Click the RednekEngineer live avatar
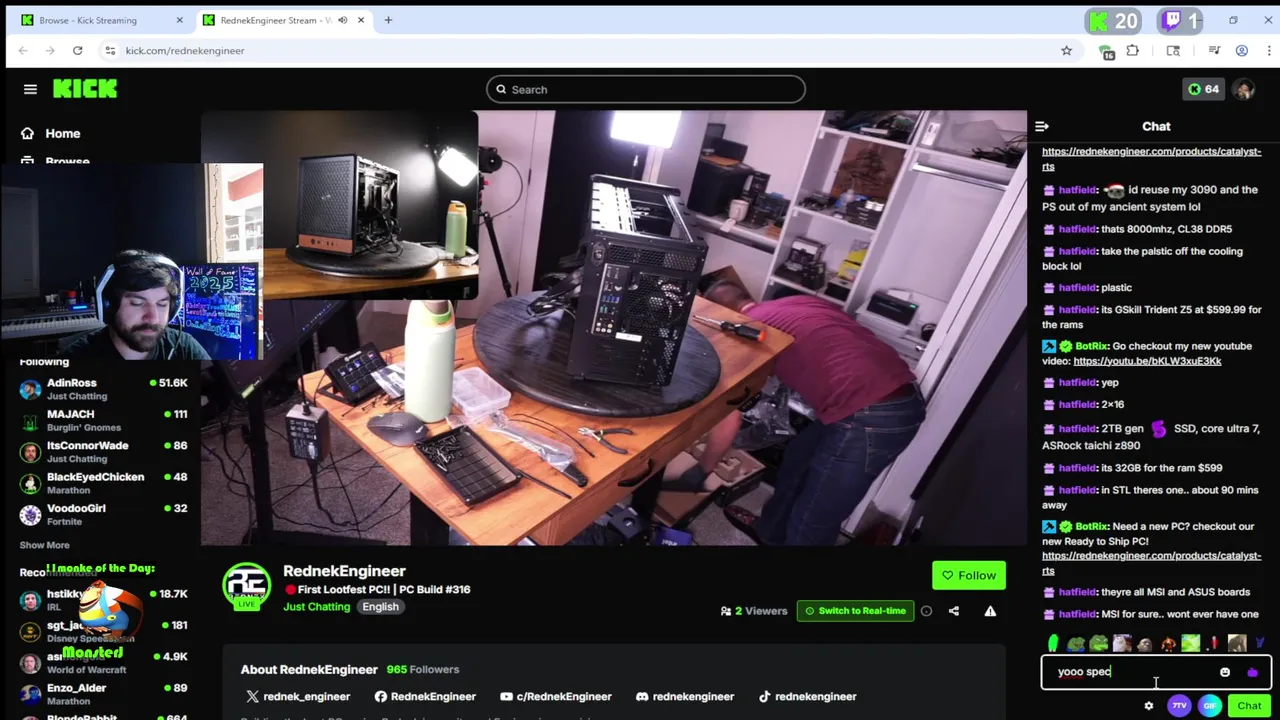This screenshot has height=720, width=1280. [x=246, y=586]
